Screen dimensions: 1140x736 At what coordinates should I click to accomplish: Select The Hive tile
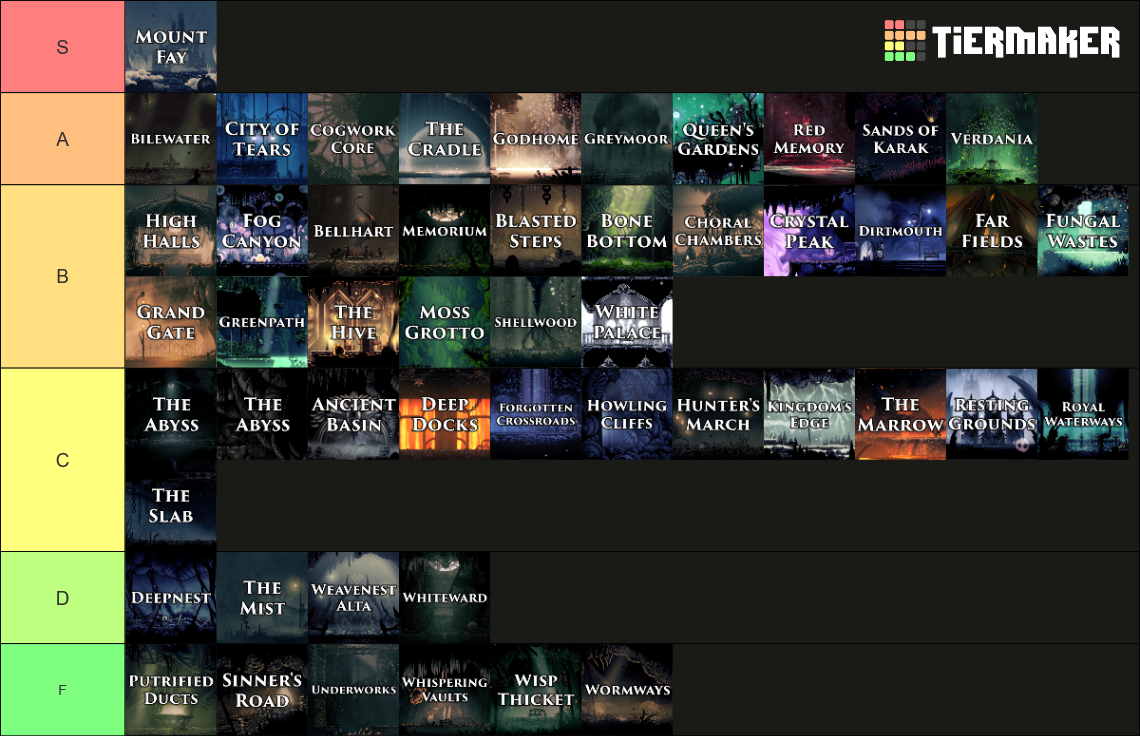[x=353, y=321]
